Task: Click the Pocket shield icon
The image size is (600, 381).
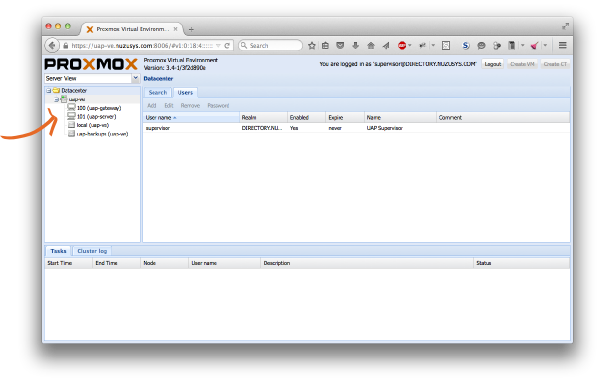Action: (x=340, y=46)
